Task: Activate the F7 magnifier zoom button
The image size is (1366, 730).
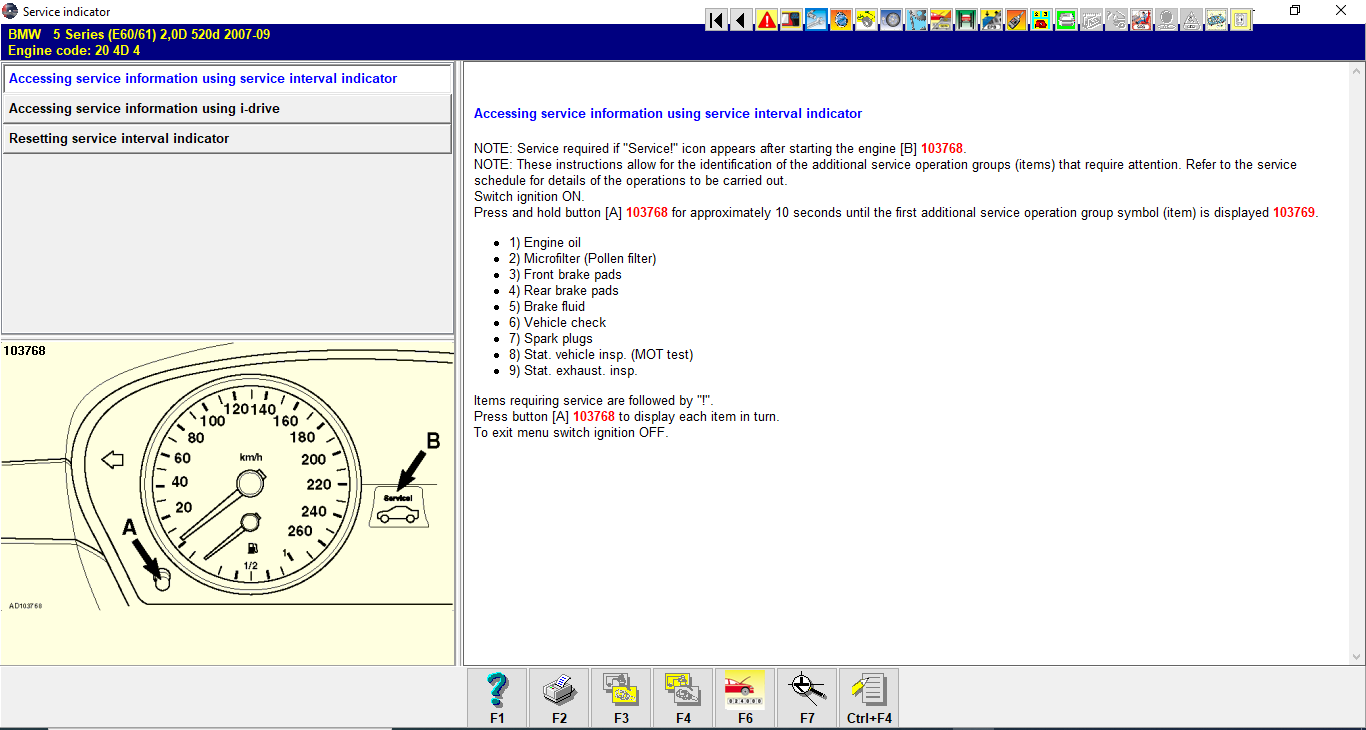Action: 808,698
